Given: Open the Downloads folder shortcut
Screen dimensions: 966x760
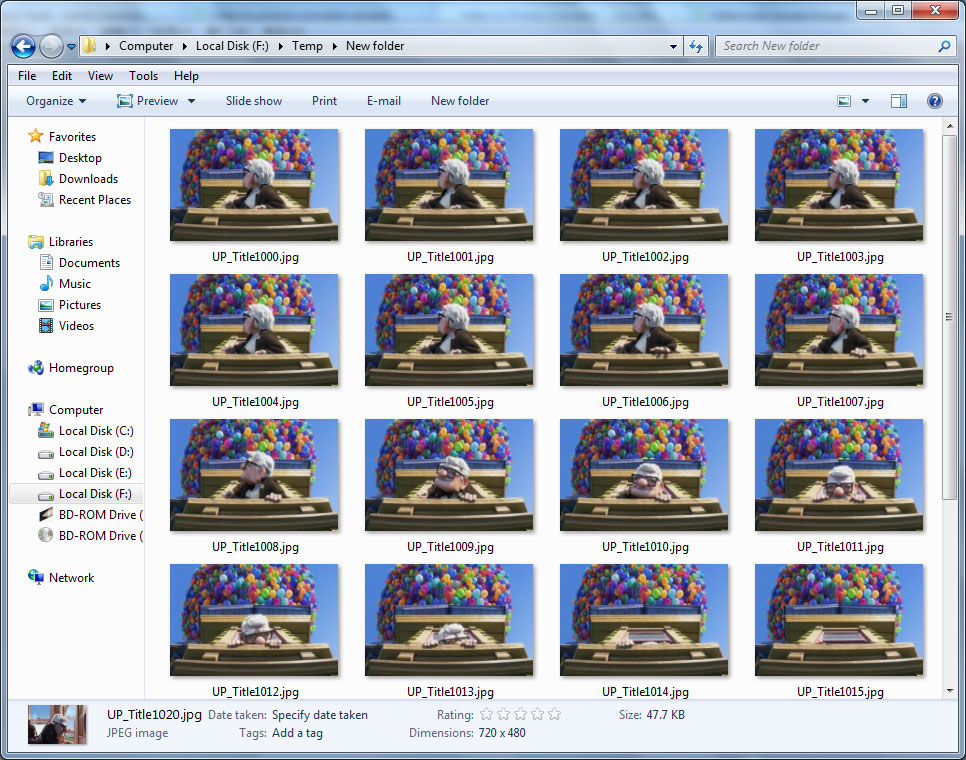Looking at the screenshot, I should [x=88, y=179].
